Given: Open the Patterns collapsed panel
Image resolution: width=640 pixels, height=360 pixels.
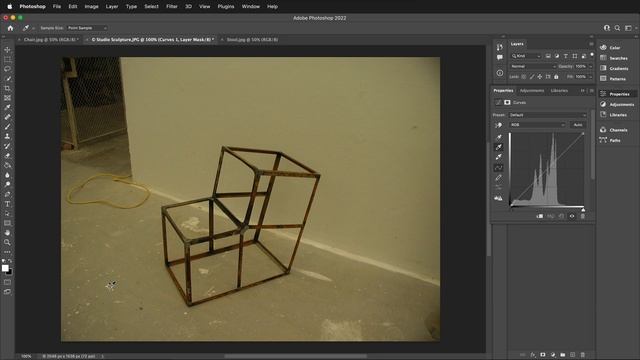Looking at the screenshot, I should (x=618, y=79).
